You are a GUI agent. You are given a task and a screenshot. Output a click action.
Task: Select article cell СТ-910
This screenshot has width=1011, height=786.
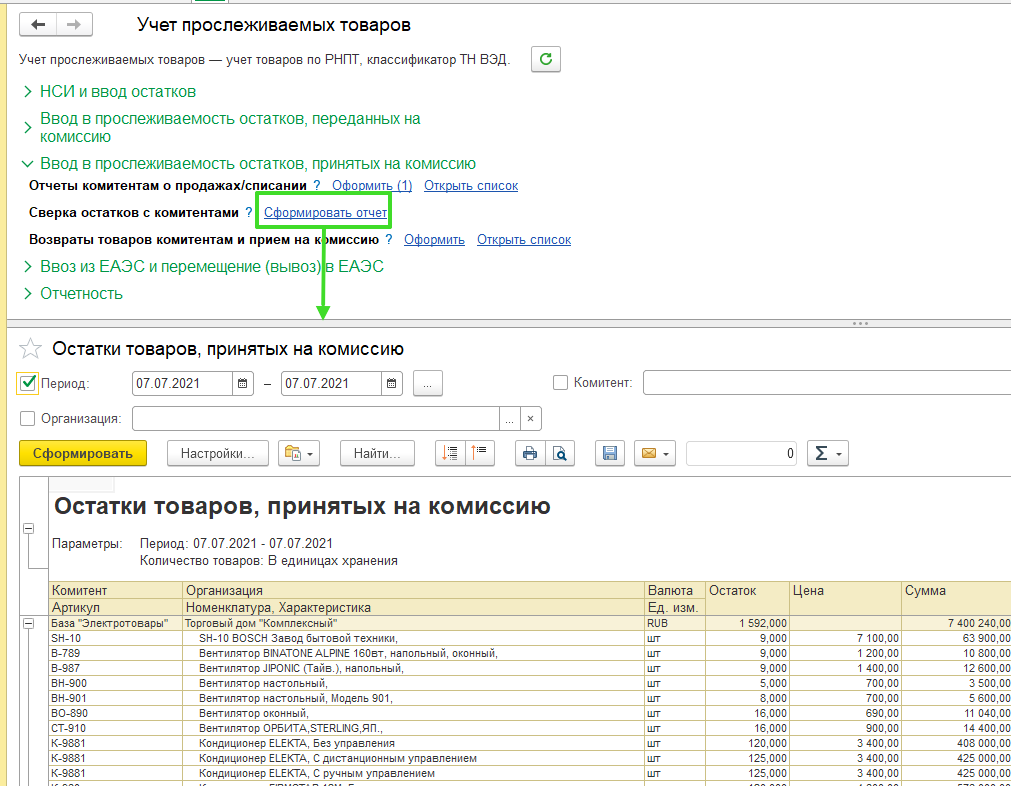tap(116, 728)
